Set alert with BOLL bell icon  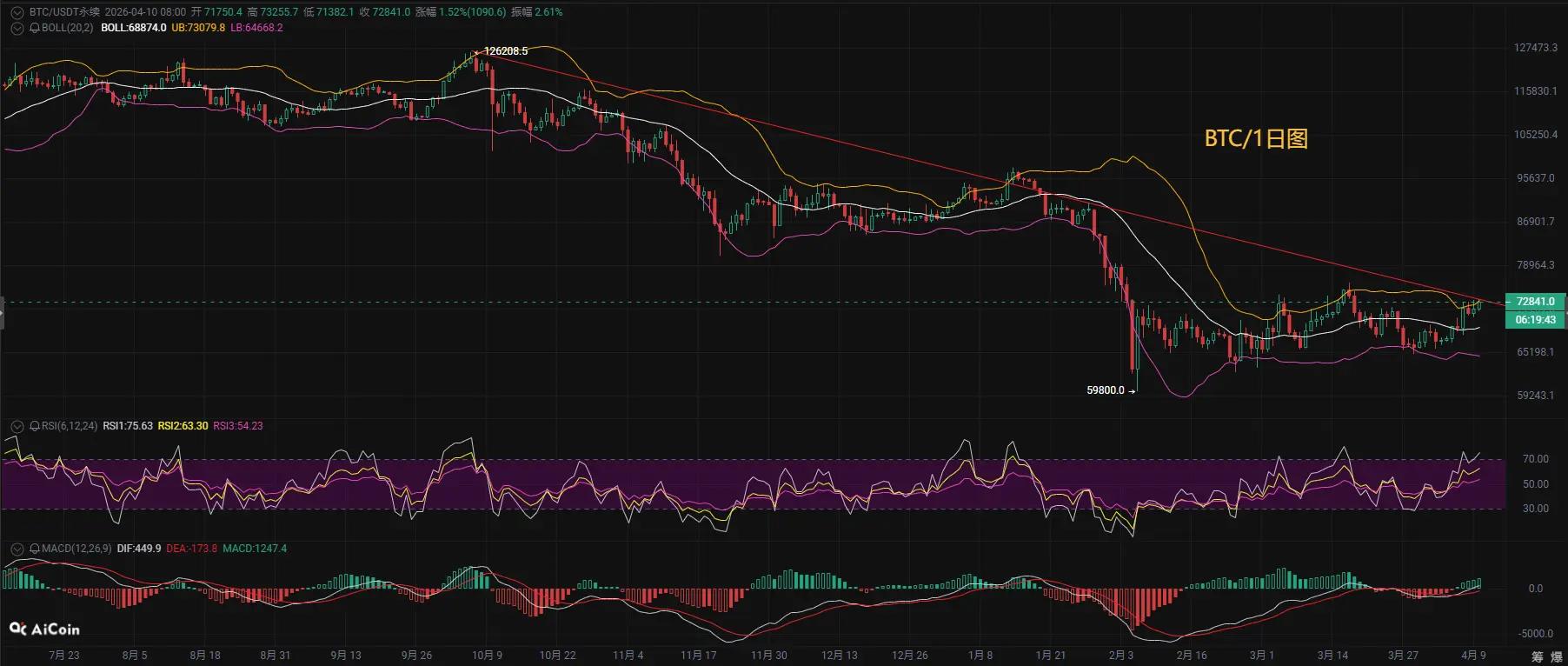coord(35,28)
